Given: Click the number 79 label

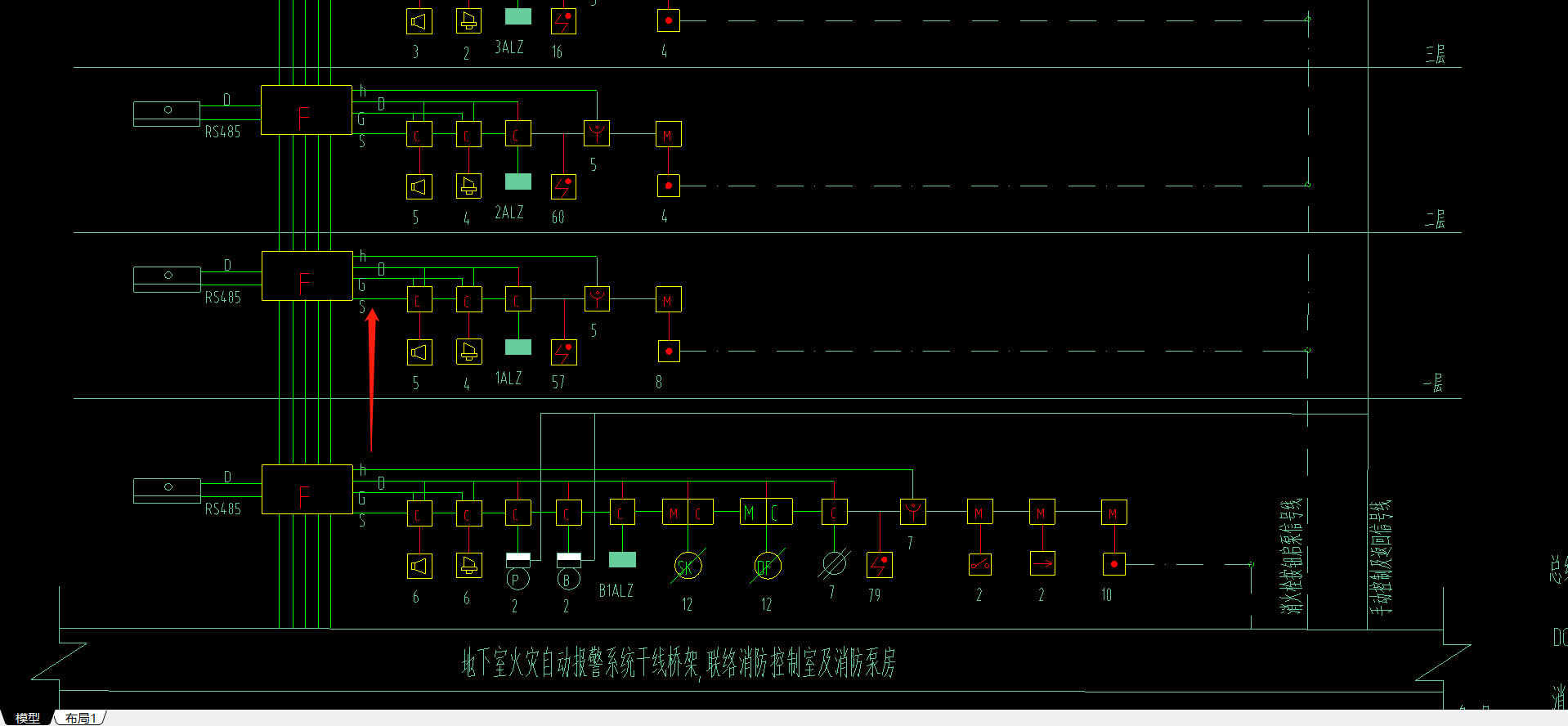Looking at the screenshot, I should coord(875,595).
